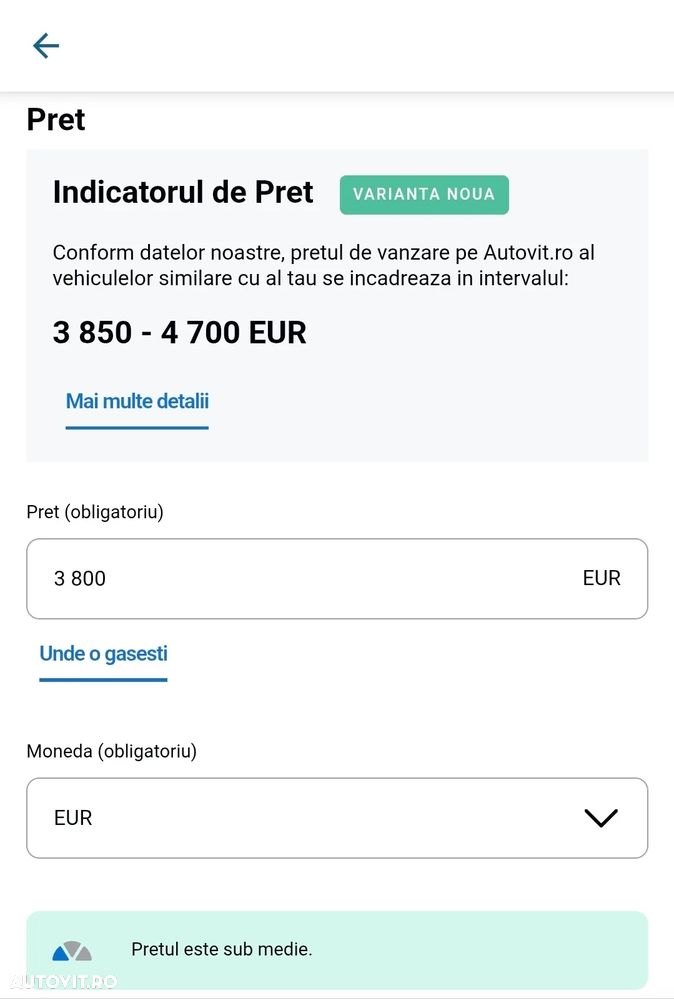The width and height of the screenshot is (674, 999).
Task: Follow the Unde o gasesti link
Action: click(x=103, y=654)
